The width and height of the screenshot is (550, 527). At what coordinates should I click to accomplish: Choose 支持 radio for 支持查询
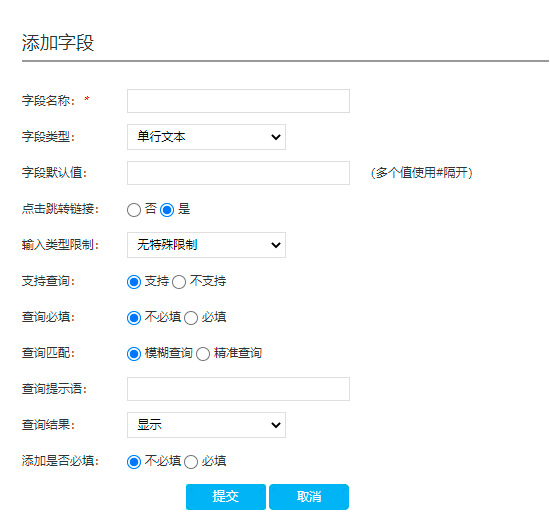[134, 282]
